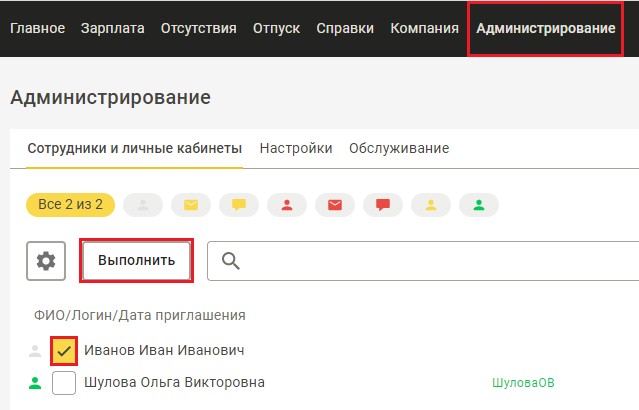The image size is (639, 410).
Task: Filter by yellow speech bubble icon
Action: click(x=239, y=205)
